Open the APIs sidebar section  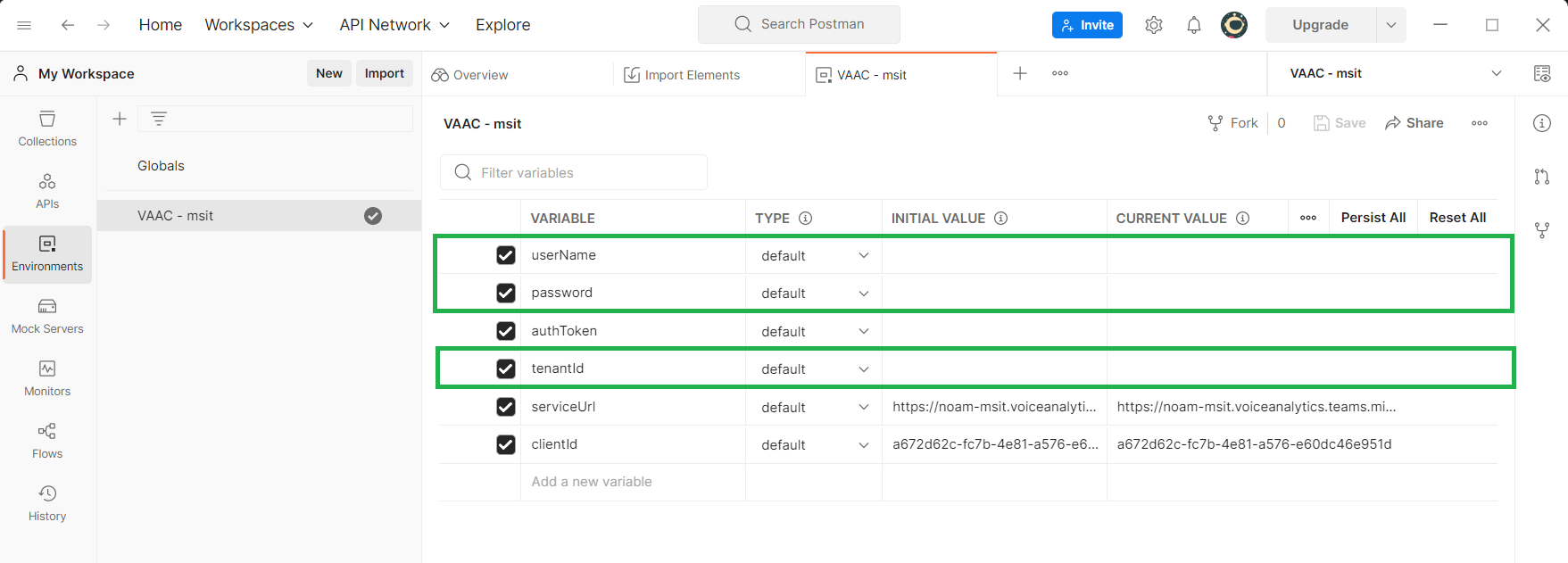coord(47,192)
